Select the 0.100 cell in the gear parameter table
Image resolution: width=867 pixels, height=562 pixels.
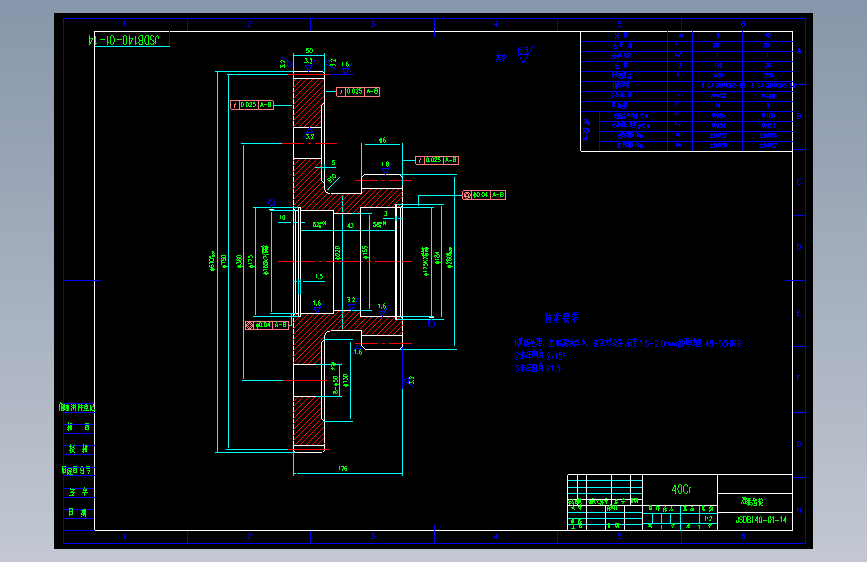coord(768,116)
